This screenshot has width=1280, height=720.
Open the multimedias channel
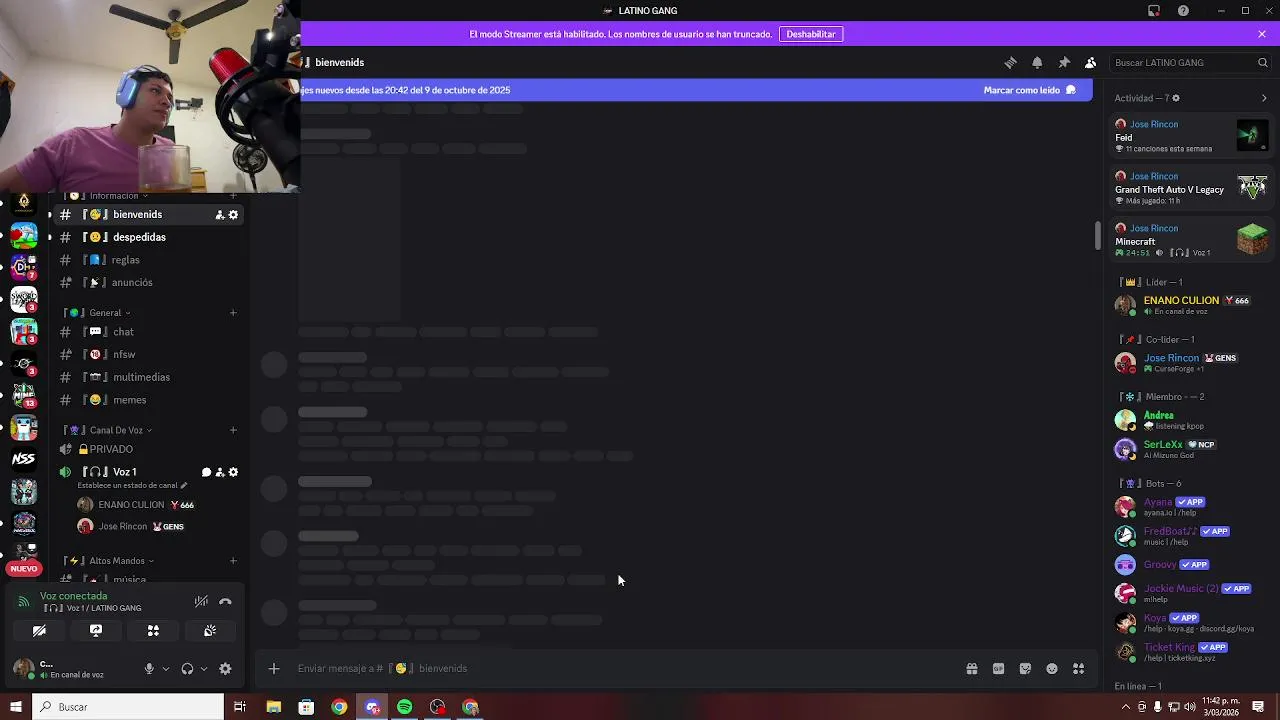point(150,377)
